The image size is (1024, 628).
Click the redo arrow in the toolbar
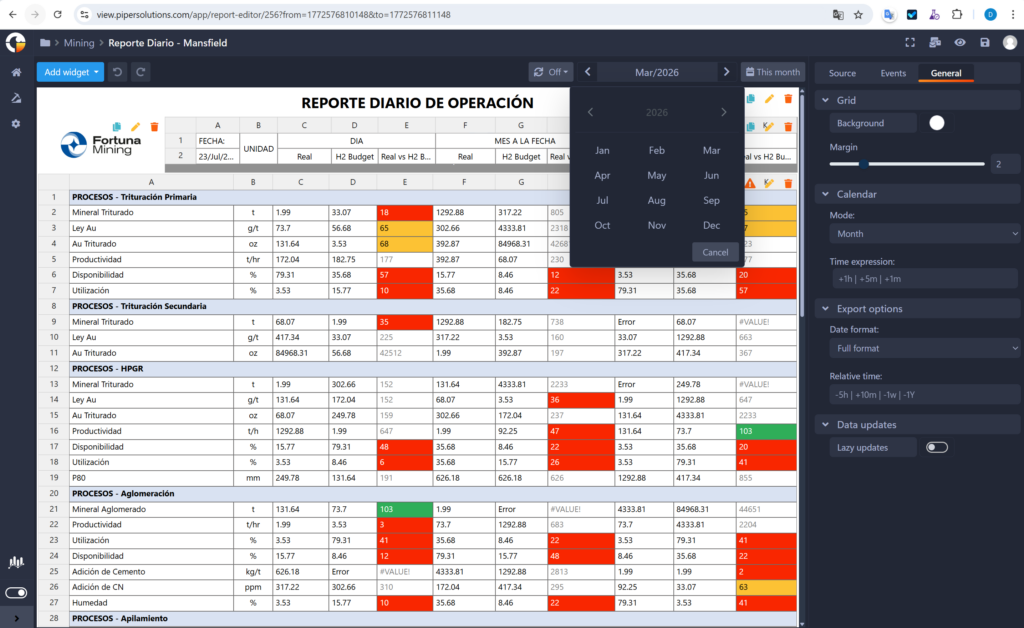tap(141, 72)
